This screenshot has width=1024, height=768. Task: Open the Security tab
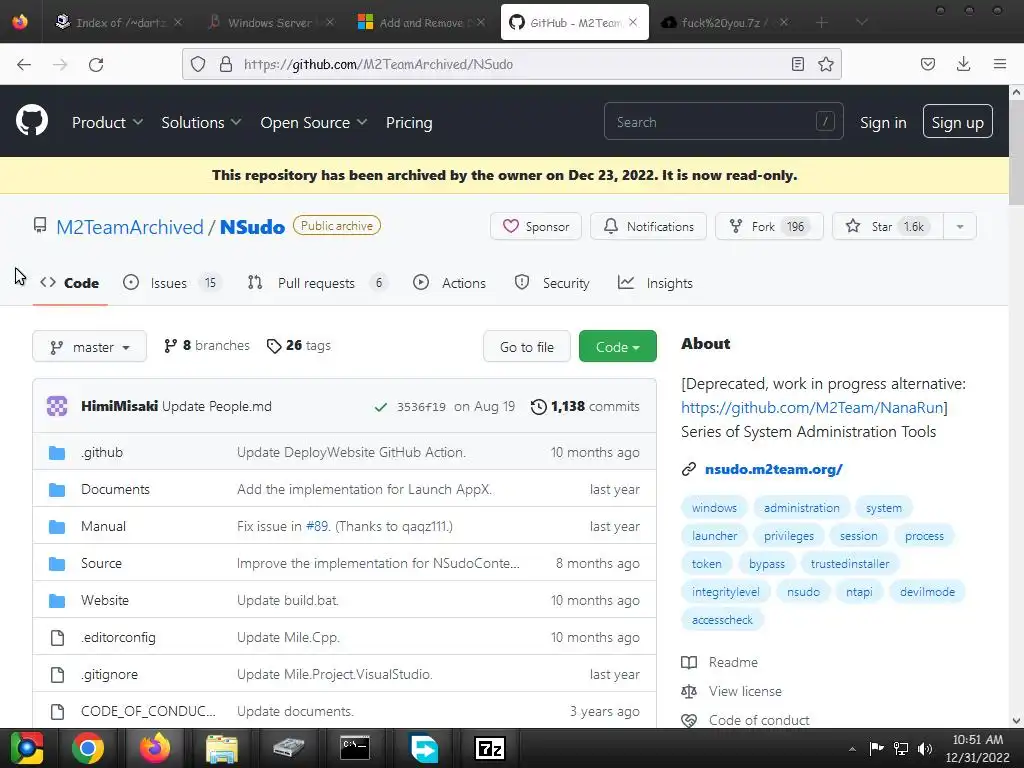point(552,283)
